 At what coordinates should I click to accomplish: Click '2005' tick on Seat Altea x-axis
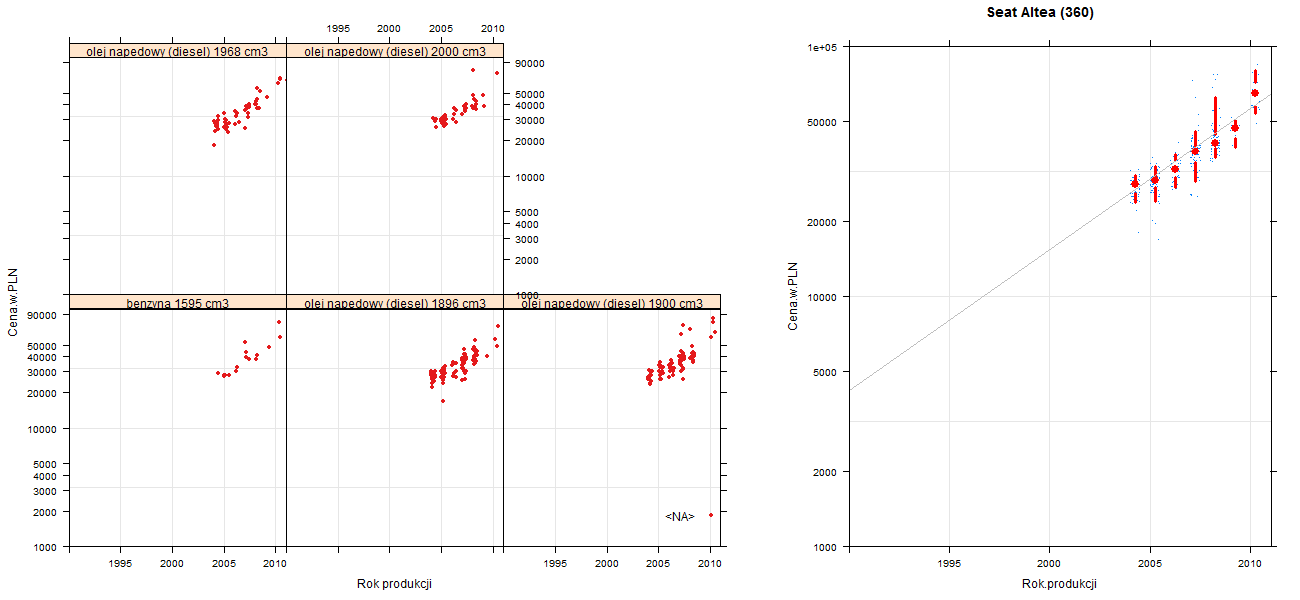coord(1150,564)
